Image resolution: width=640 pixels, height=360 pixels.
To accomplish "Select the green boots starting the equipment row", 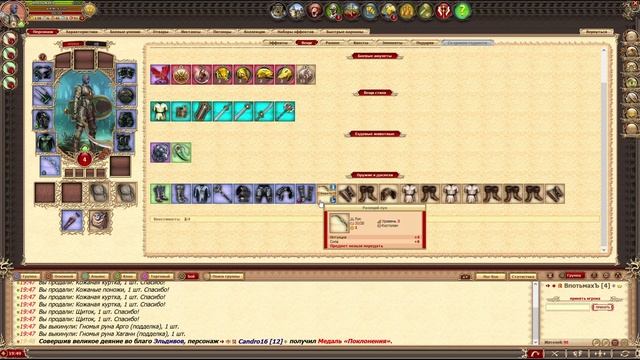I will coord(160,193).
